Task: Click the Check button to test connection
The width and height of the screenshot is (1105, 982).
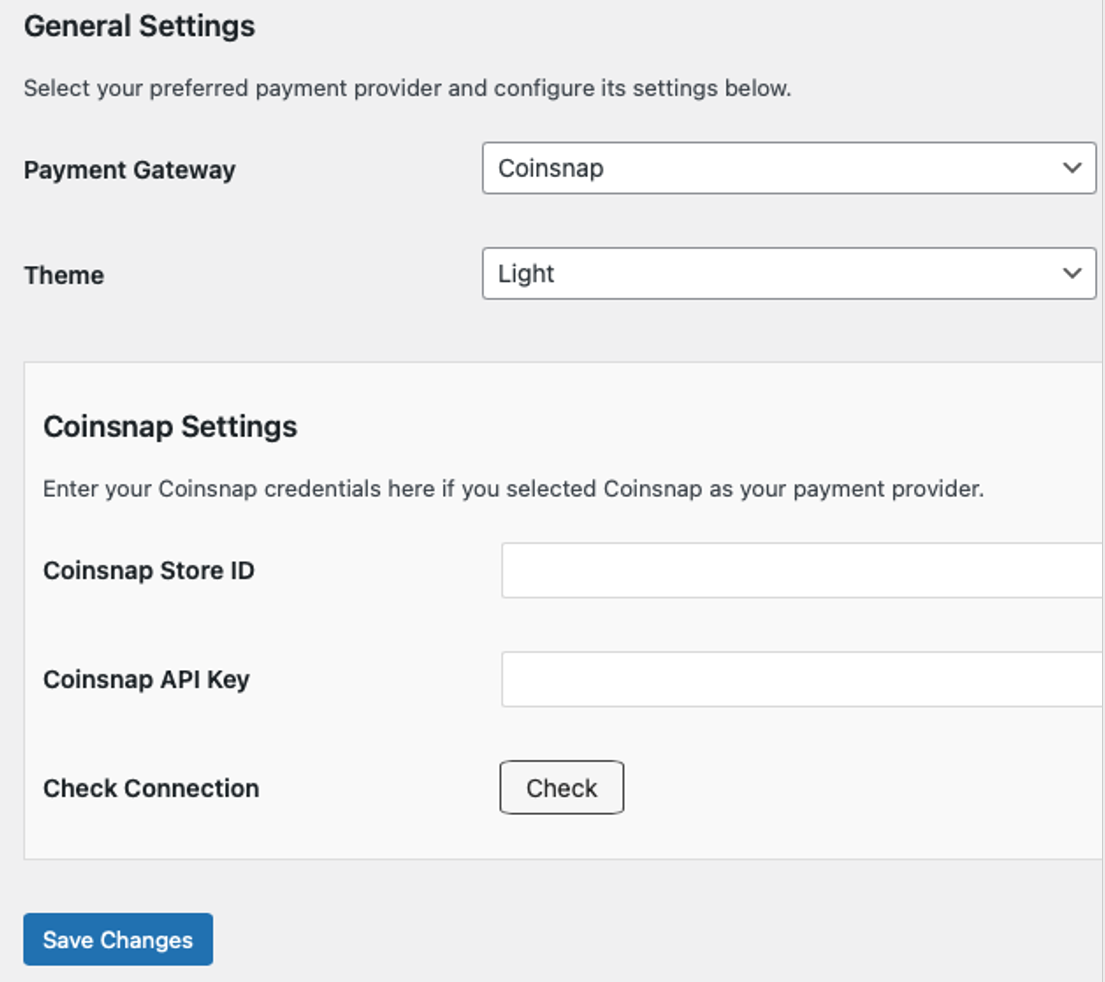Action: [561, 788]
